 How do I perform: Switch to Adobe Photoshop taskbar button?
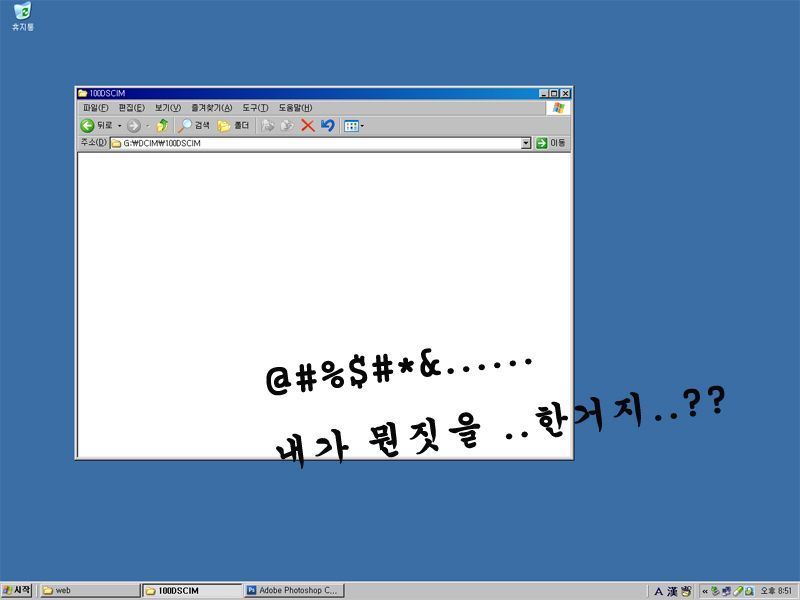[x=294, y=591]
